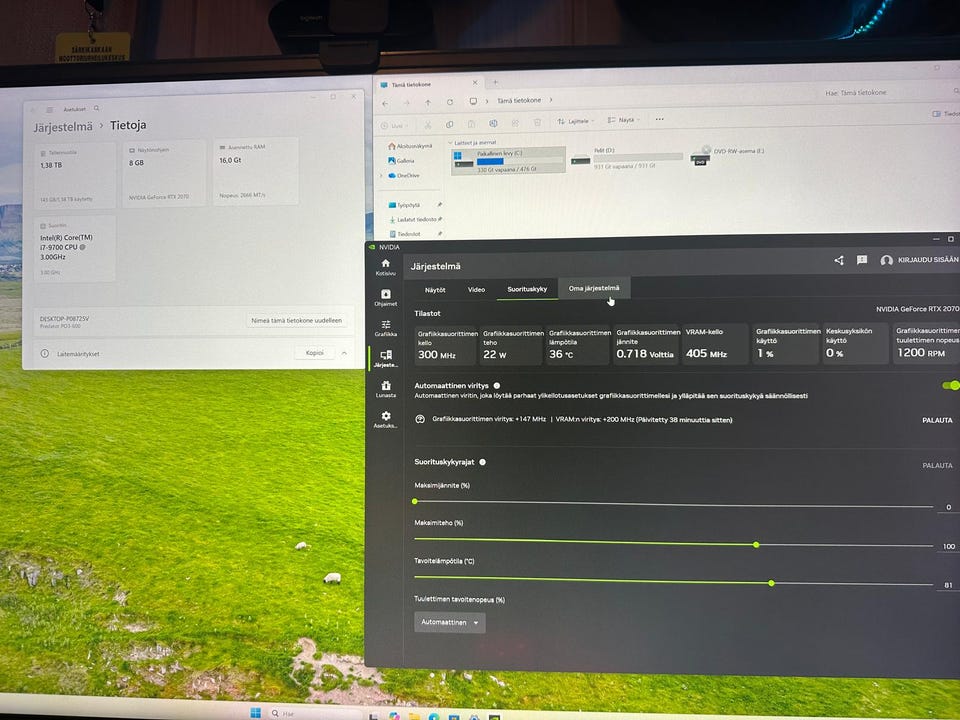The width and height of the screenshot is (960, 720).
Task: Switch to Oma järjestelmä tab
Action: click(594, 288)
